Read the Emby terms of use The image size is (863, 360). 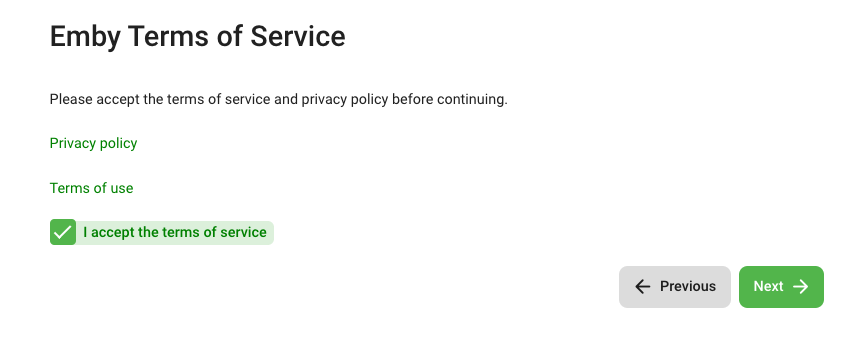(x=91, y=188)
